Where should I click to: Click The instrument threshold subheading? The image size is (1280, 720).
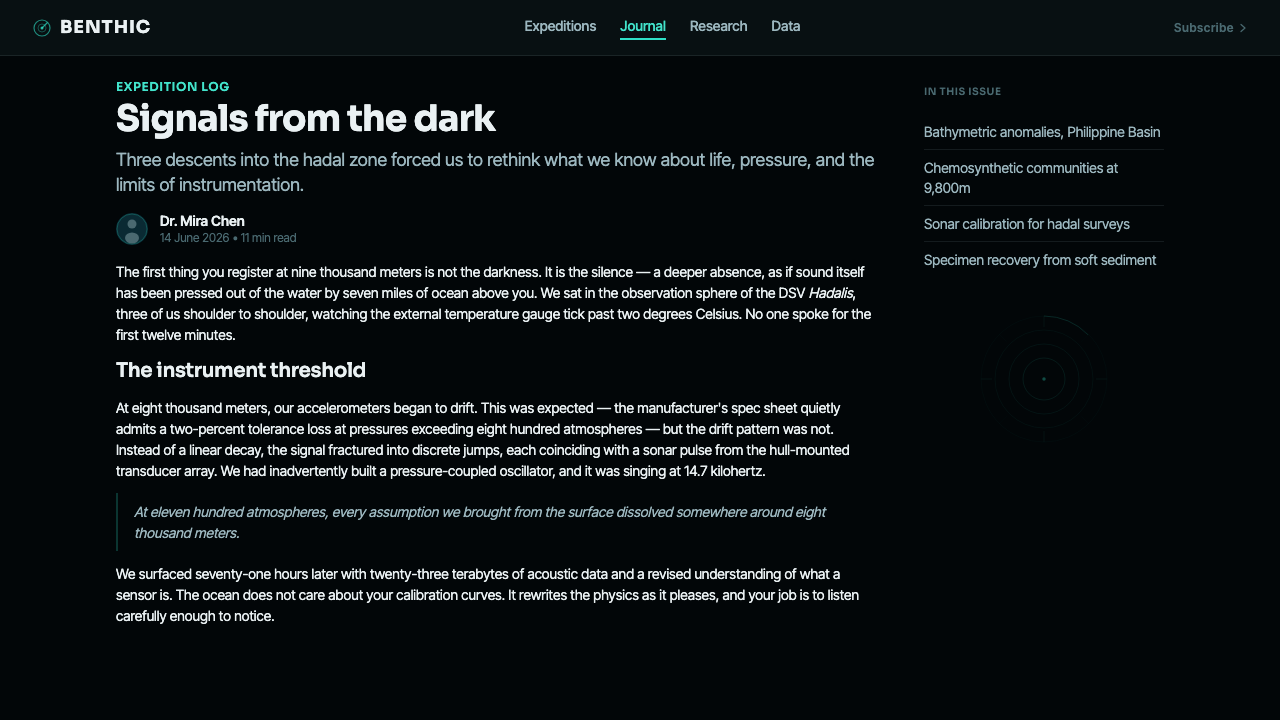[241, 370]
